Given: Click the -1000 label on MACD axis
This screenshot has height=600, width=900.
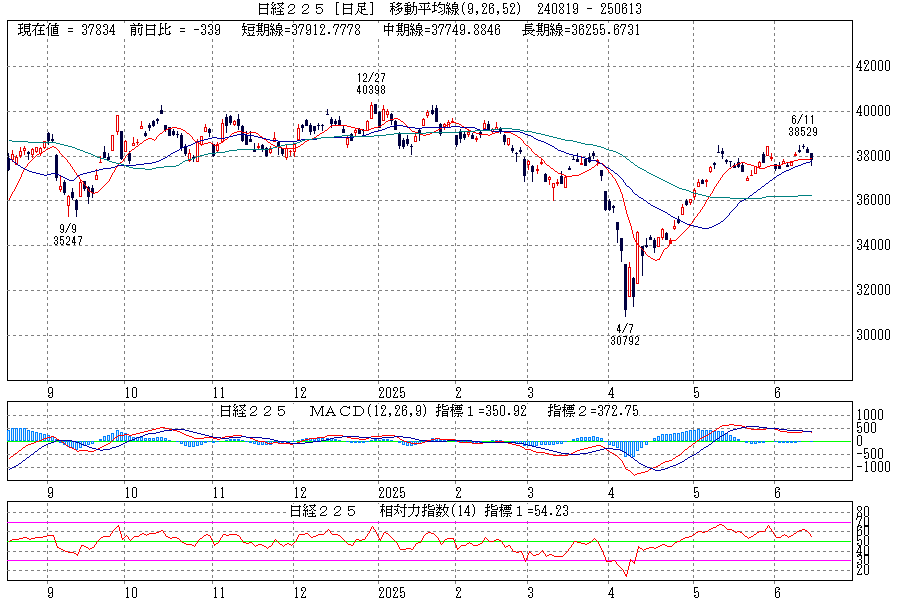Looking at the screenshot, I should [868, 466].
